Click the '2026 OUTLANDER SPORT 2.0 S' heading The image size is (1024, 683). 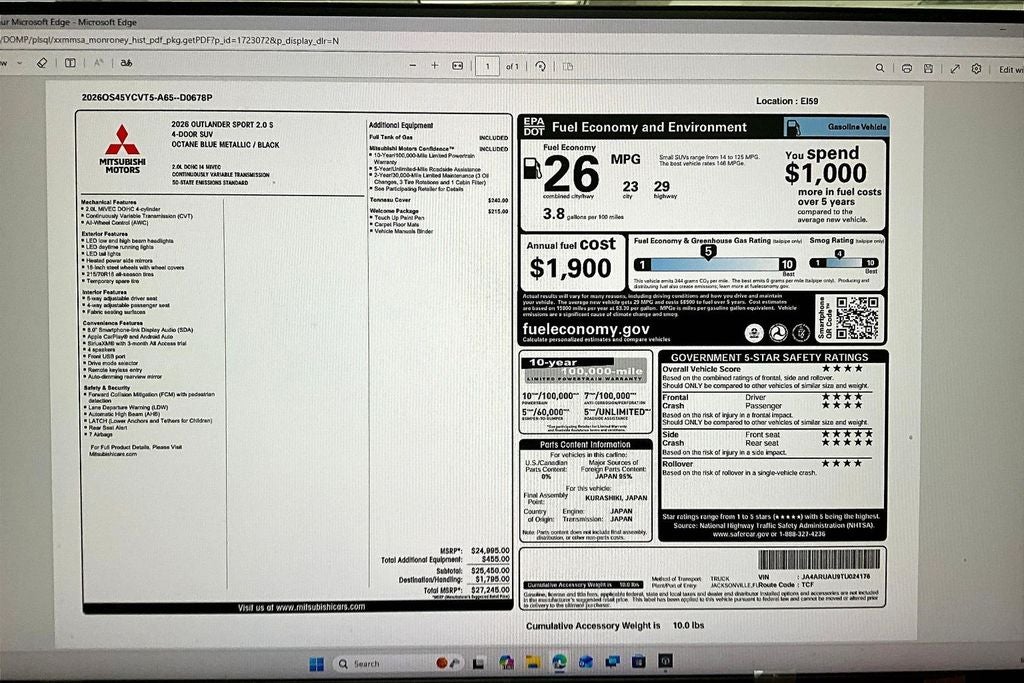(x=223, y=124)
